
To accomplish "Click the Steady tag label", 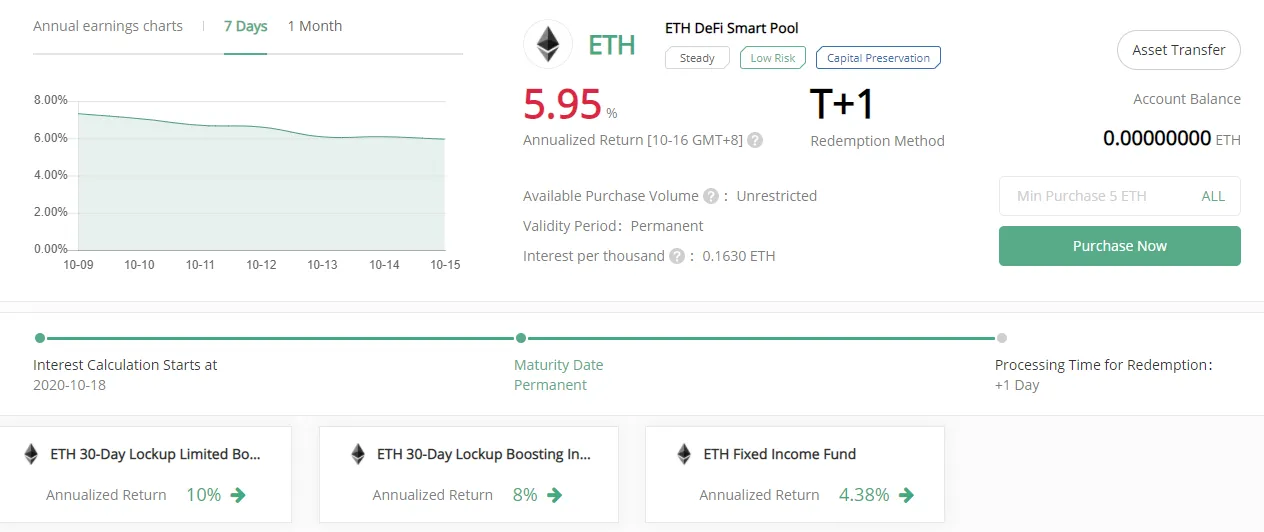I will (697, 58).
